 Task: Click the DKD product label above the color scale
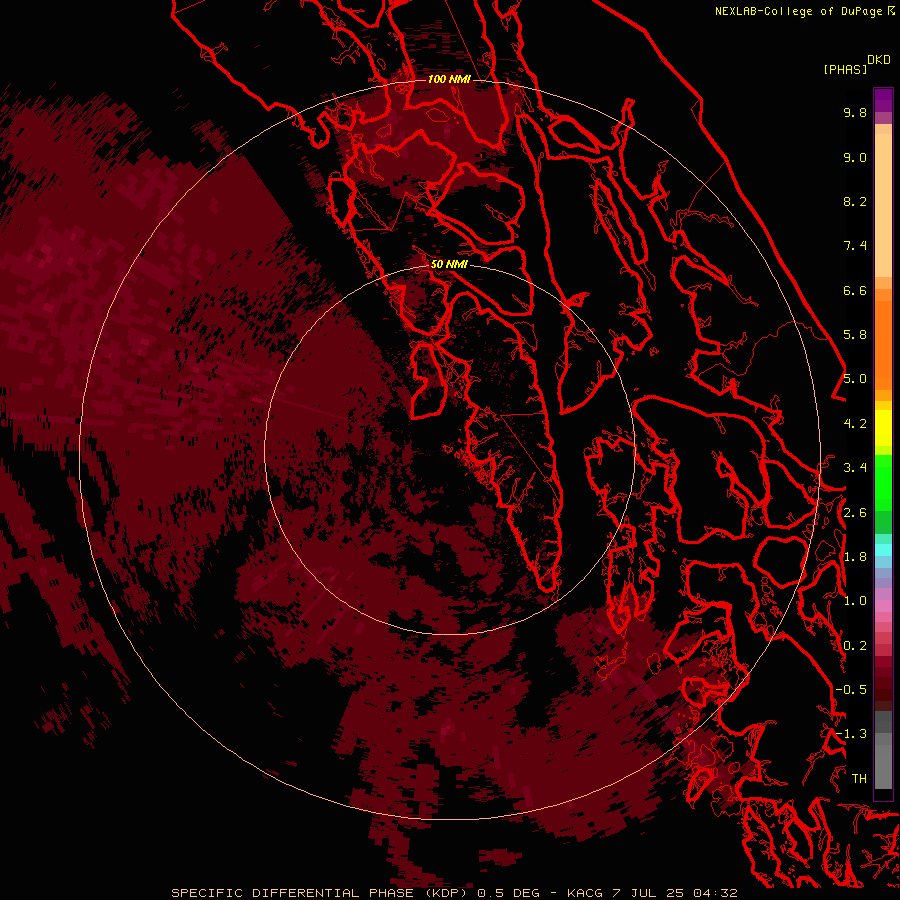pos(878,60)
